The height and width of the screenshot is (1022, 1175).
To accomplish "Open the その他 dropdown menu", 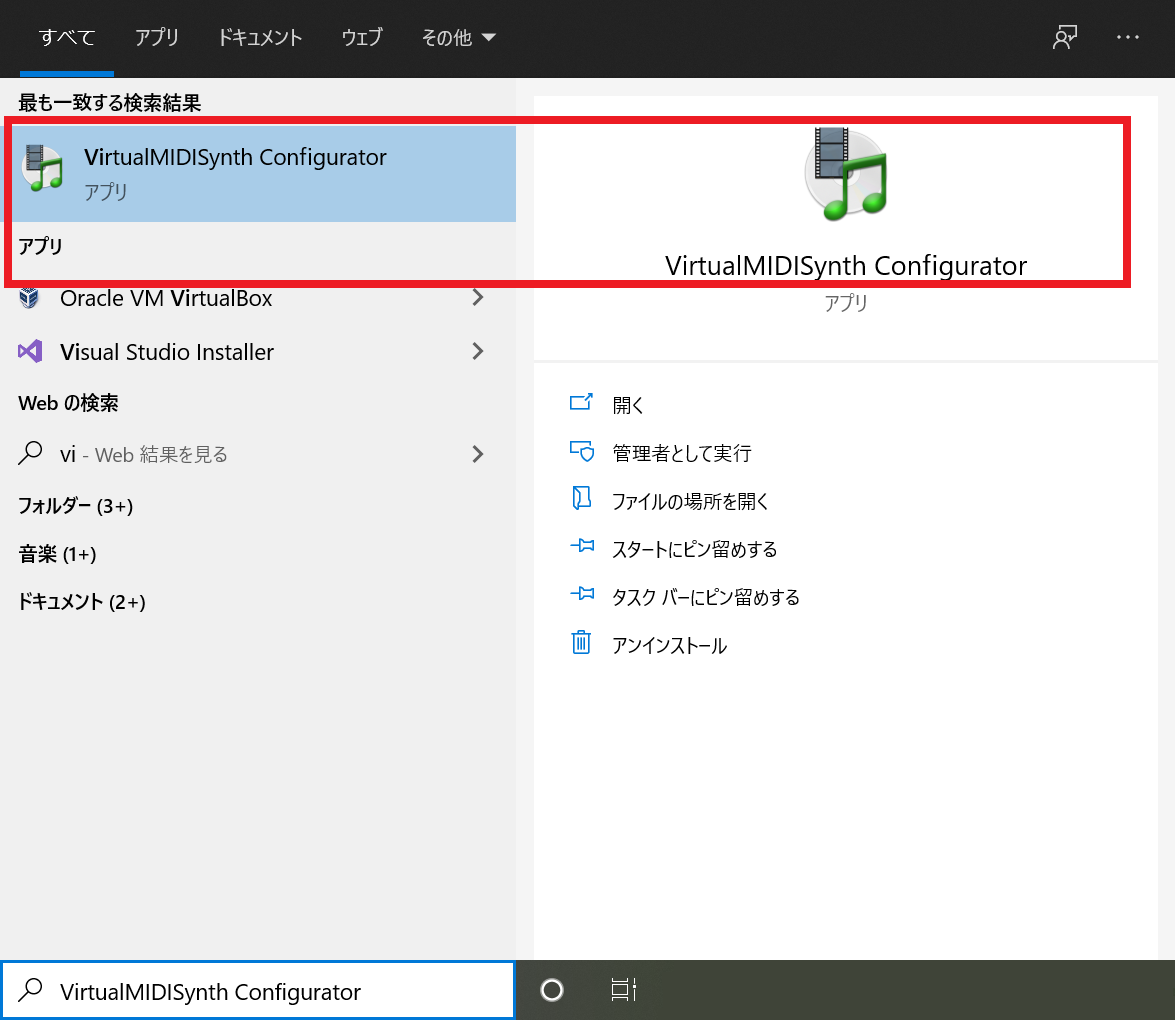I will tap(458, 37).
